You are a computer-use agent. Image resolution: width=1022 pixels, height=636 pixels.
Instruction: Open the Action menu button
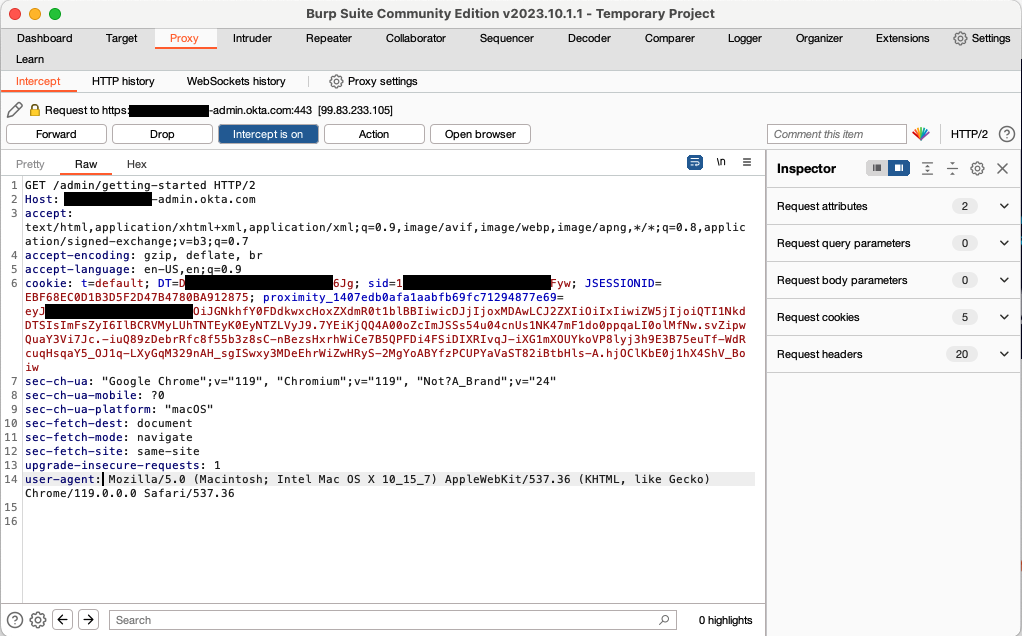pos(374,134)
